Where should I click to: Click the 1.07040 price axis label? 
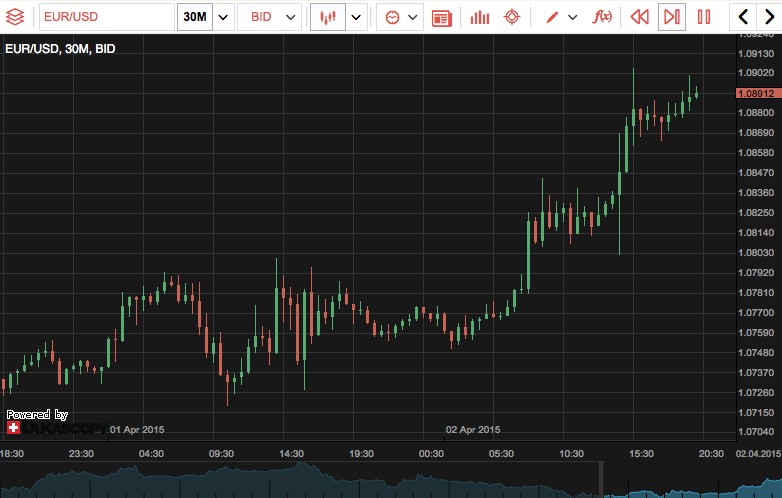pos(756,432)
